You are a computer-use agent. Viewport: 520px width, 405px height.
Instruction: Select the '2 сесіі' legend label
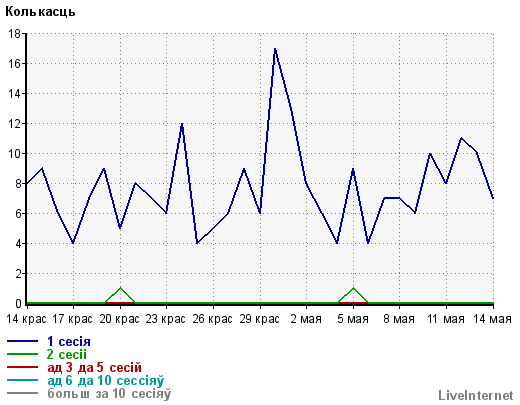67,354
